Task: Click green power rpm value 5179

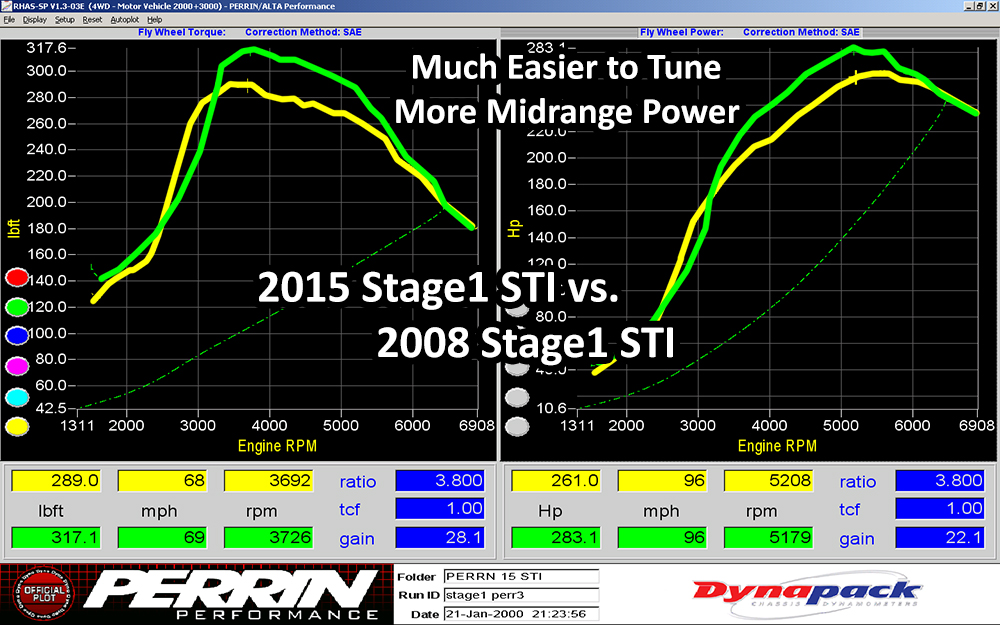Action: coord(768,538)
